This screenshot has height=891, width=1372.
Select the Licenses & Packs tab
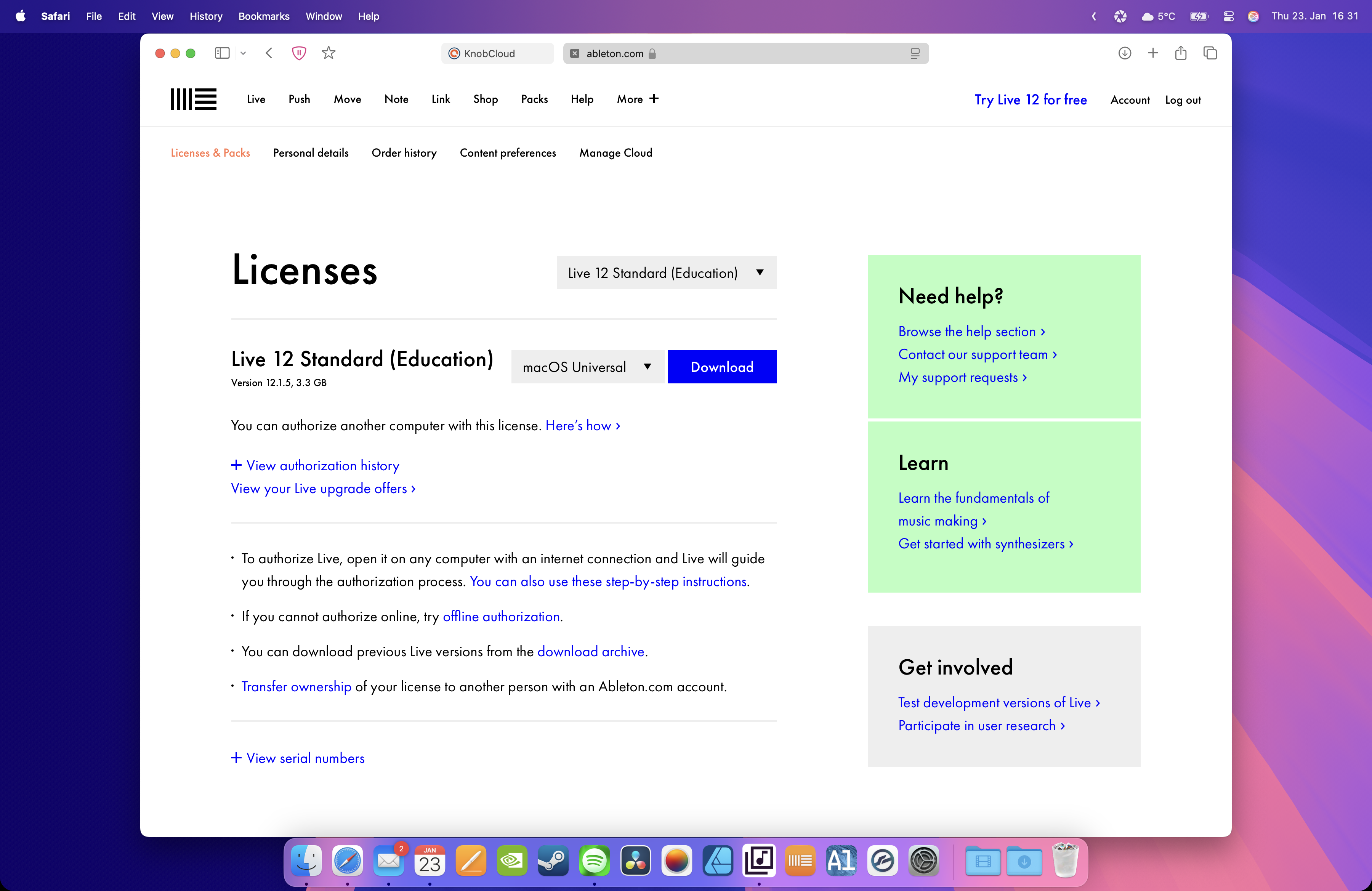(210, 153)
